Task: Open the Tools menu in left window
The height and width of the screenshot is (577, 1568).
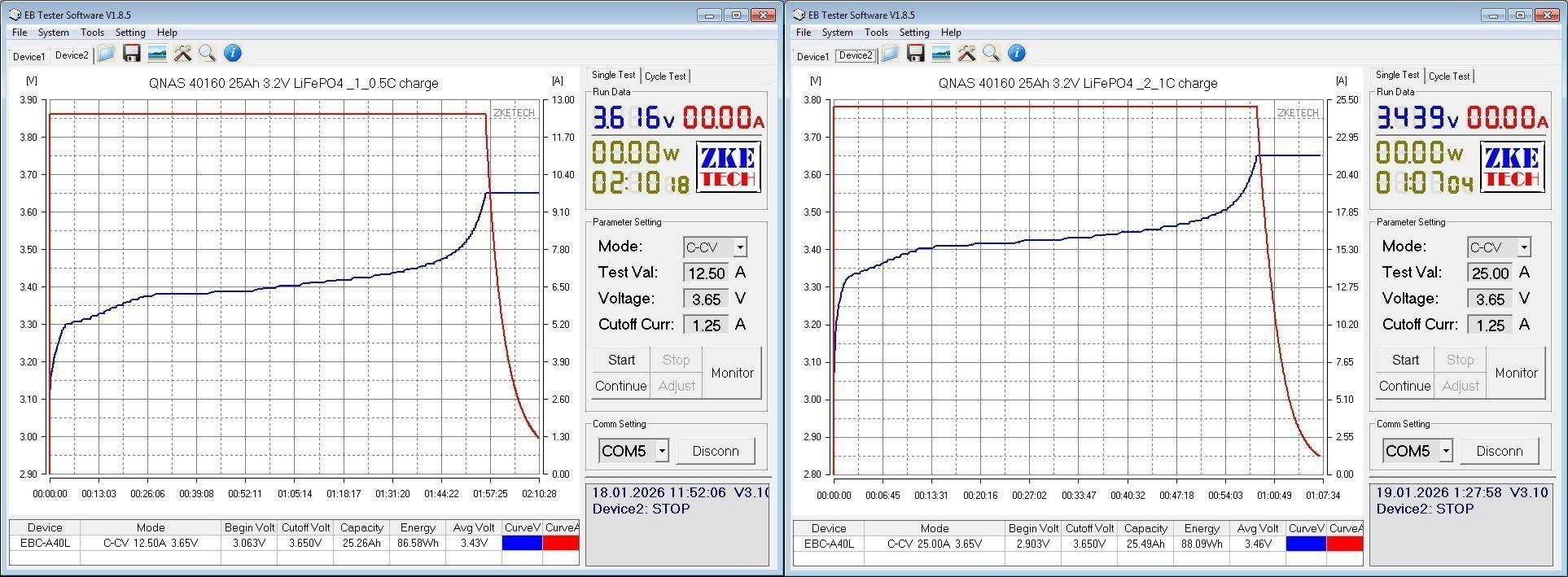Action: 92,33
